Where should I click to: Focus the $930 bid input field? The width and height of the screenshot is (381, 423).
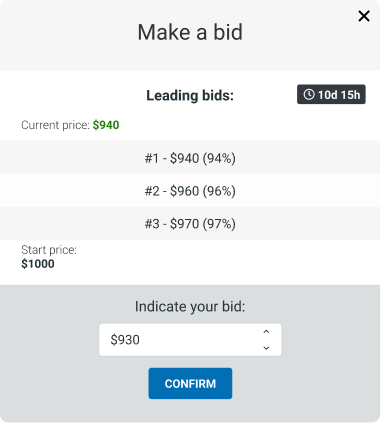[190, 340]
